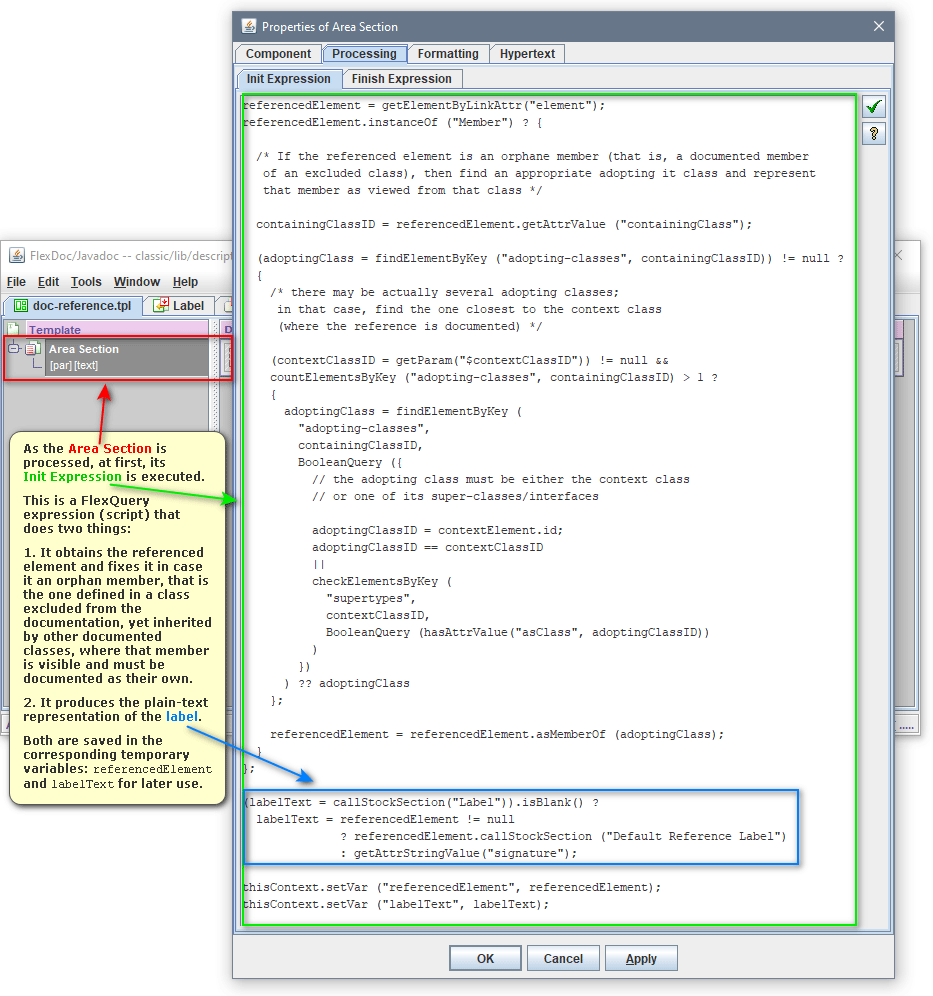Switch to Finish Expression tab
Image resolution: width=933 pixels, height=996 pixels.
402,79
